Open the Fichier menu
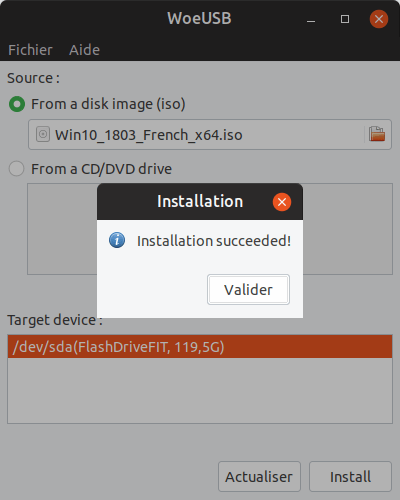The width and height of the screenshot is (400, 500). point(30,50)
